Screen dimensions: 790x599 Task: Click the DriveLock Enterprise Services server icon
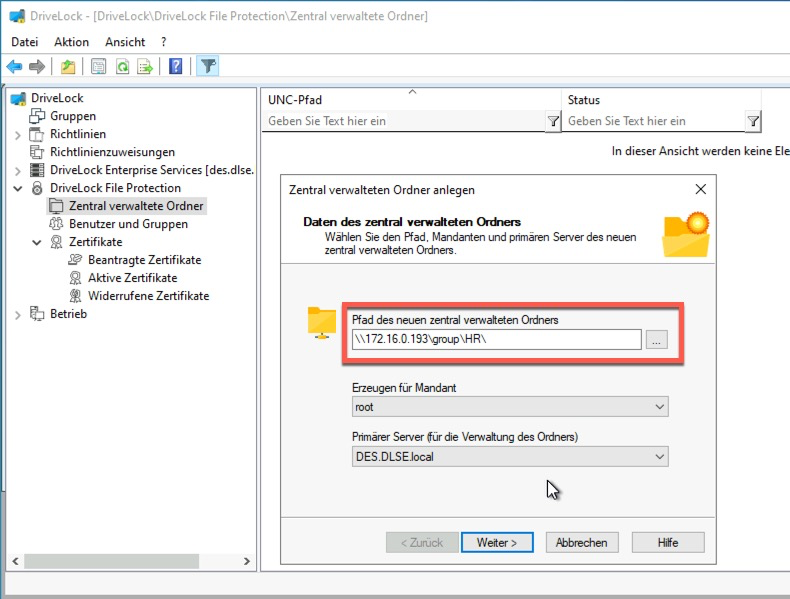(x=37, y=170)
